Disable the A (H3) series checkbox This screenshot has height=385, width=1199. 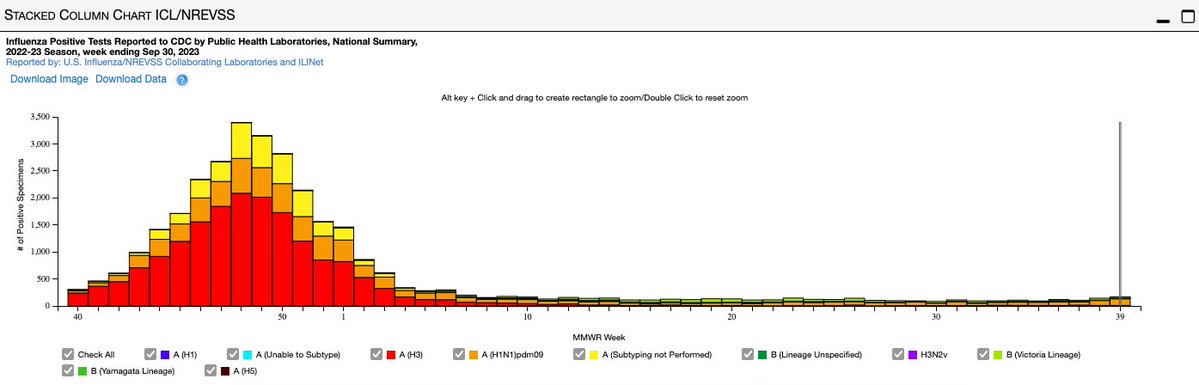coord(377,354)
